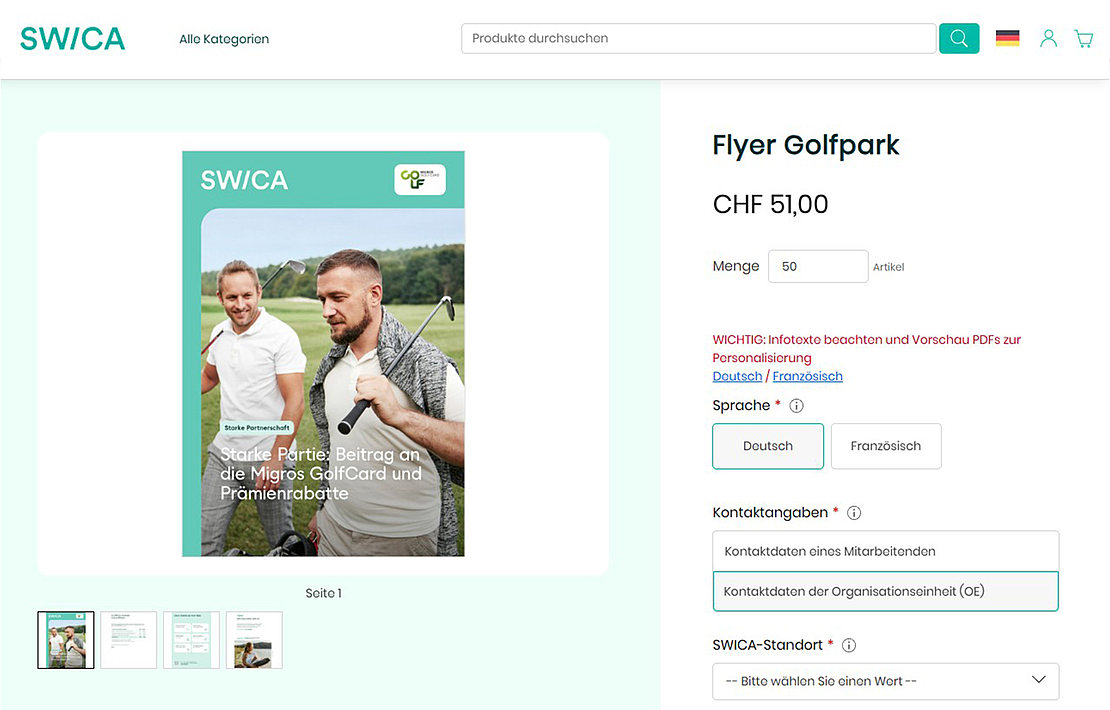This screenshot has height=710, width=1110.
Task: Show info icon next to Kontaktangaben
Action: (854, 513)
